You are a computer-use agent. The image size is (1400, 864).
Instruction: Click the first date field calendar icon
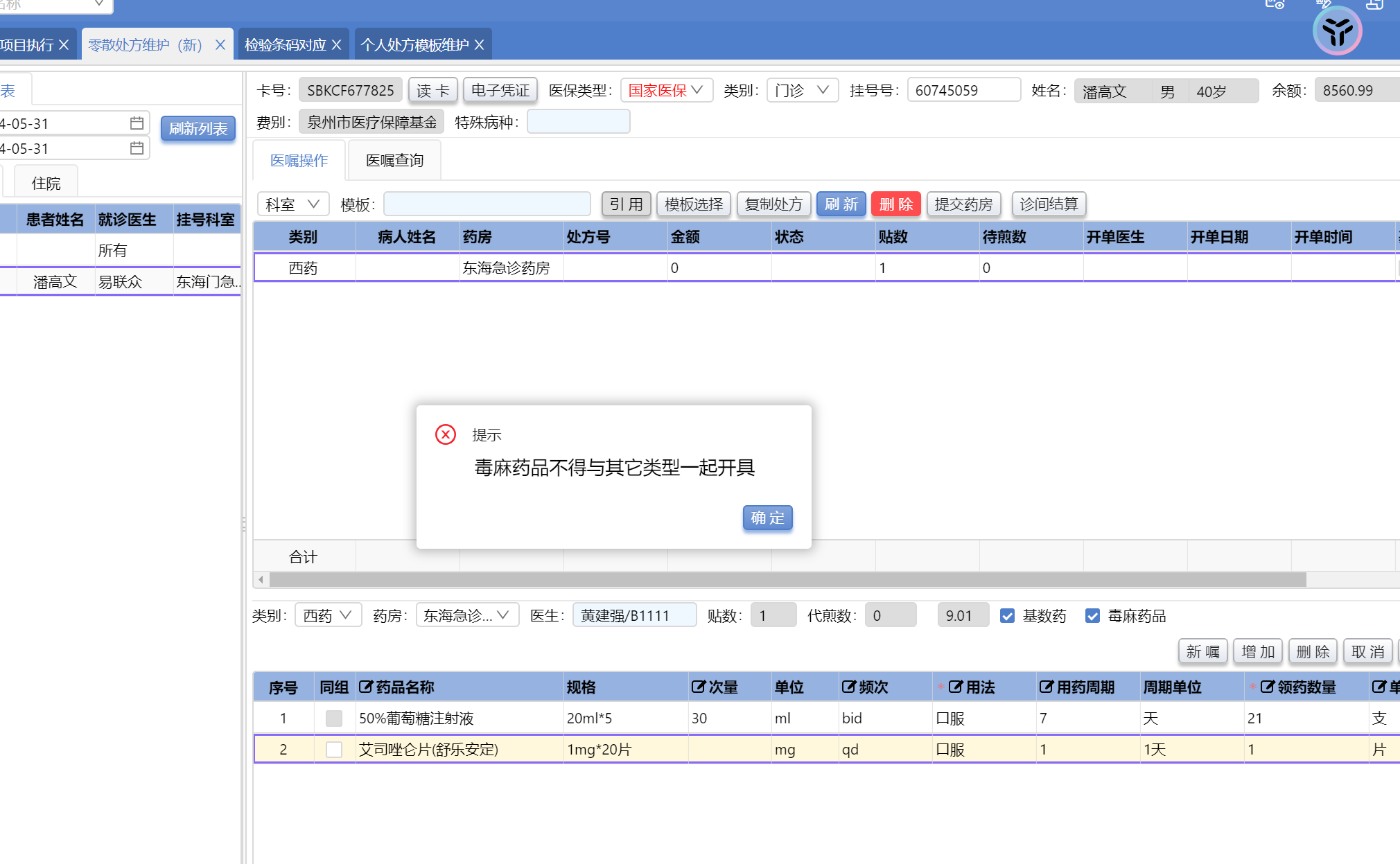click(x=137, y=123)
